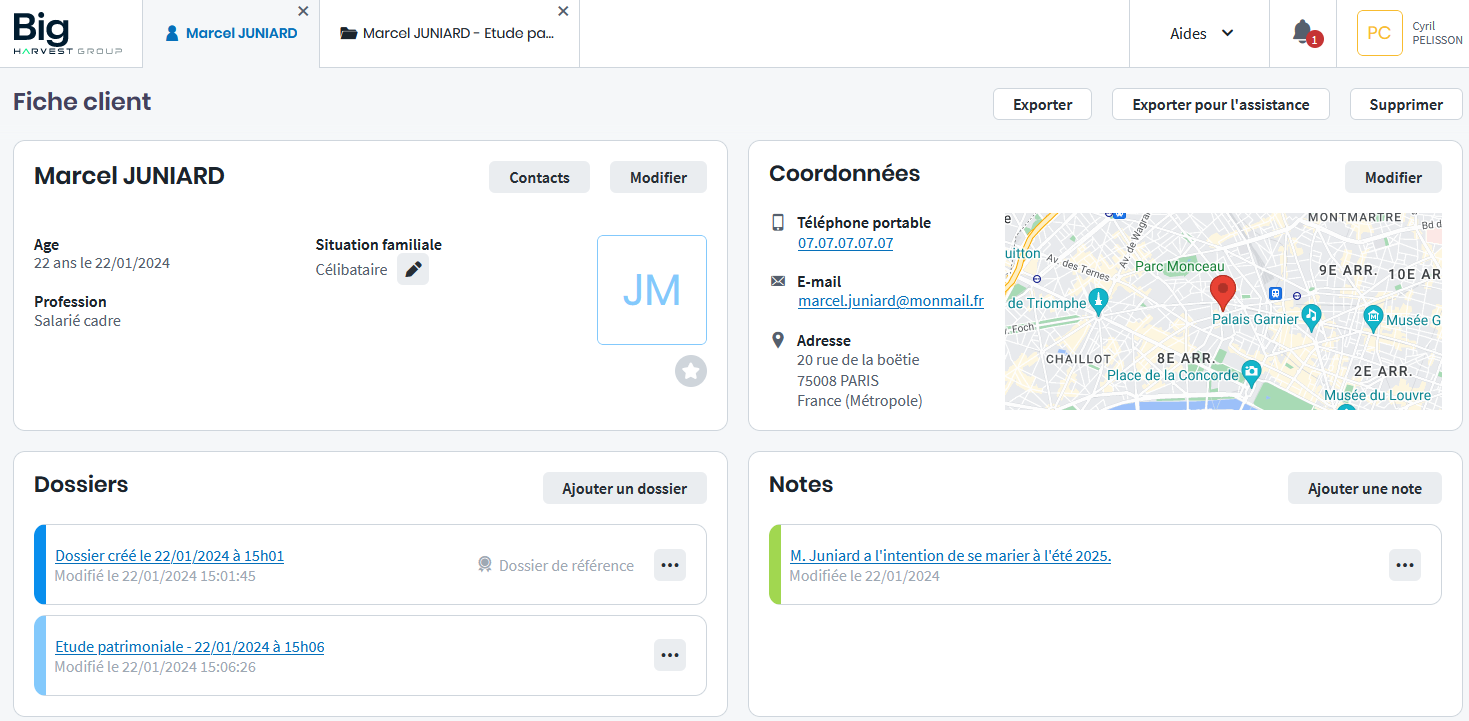Click Ajouter un dossier button

tap(624, 488)
